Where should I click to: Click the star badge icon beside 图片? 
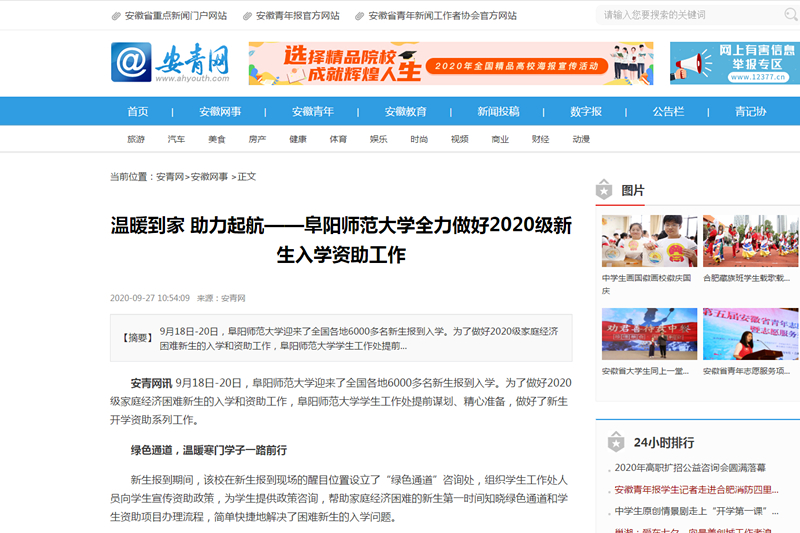(604, 190)
